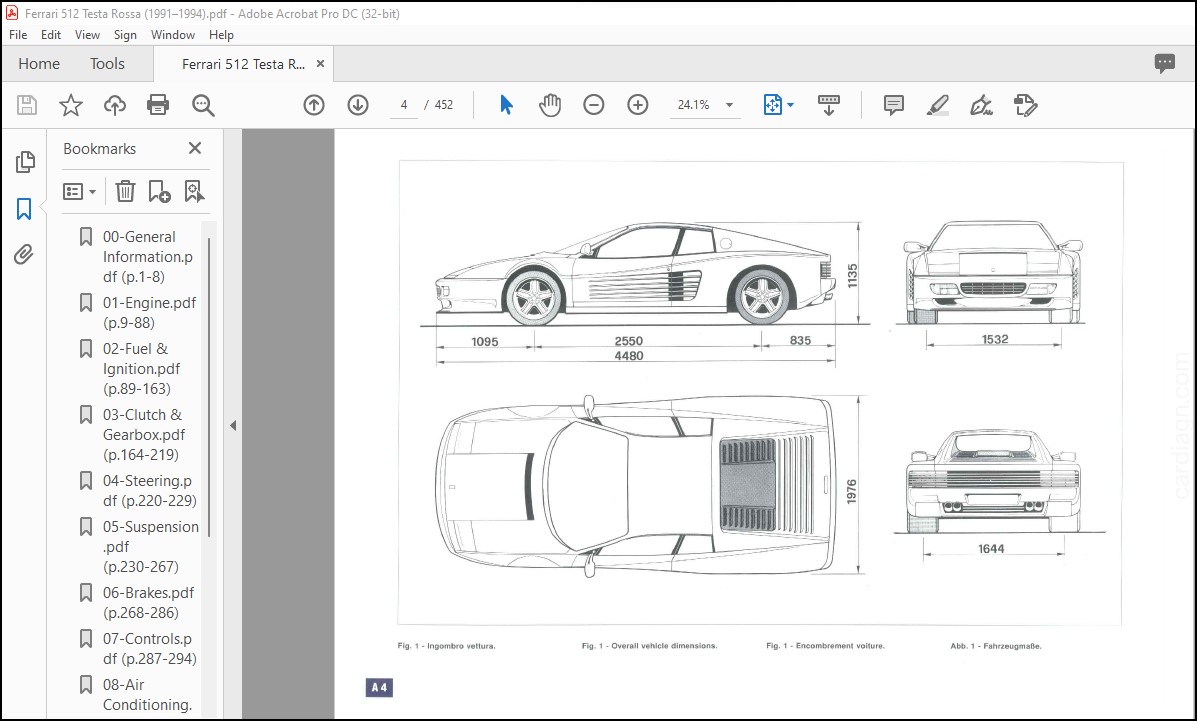Viewport: 1197px width, 721px height.
Task: Open the chat notifications bubble icon
Action: (x=1164, y=63)
